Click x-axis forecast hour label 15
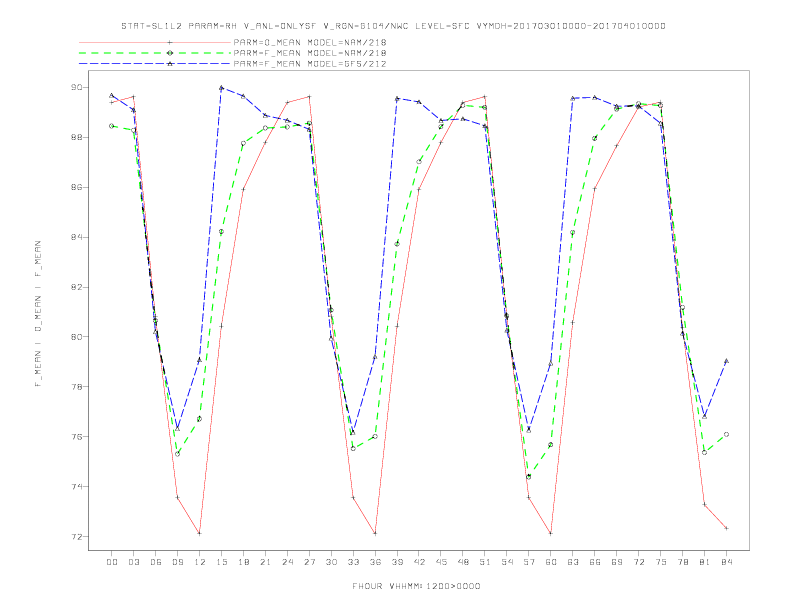The height and width of the screenshot is (612, 792). [221, 562]
